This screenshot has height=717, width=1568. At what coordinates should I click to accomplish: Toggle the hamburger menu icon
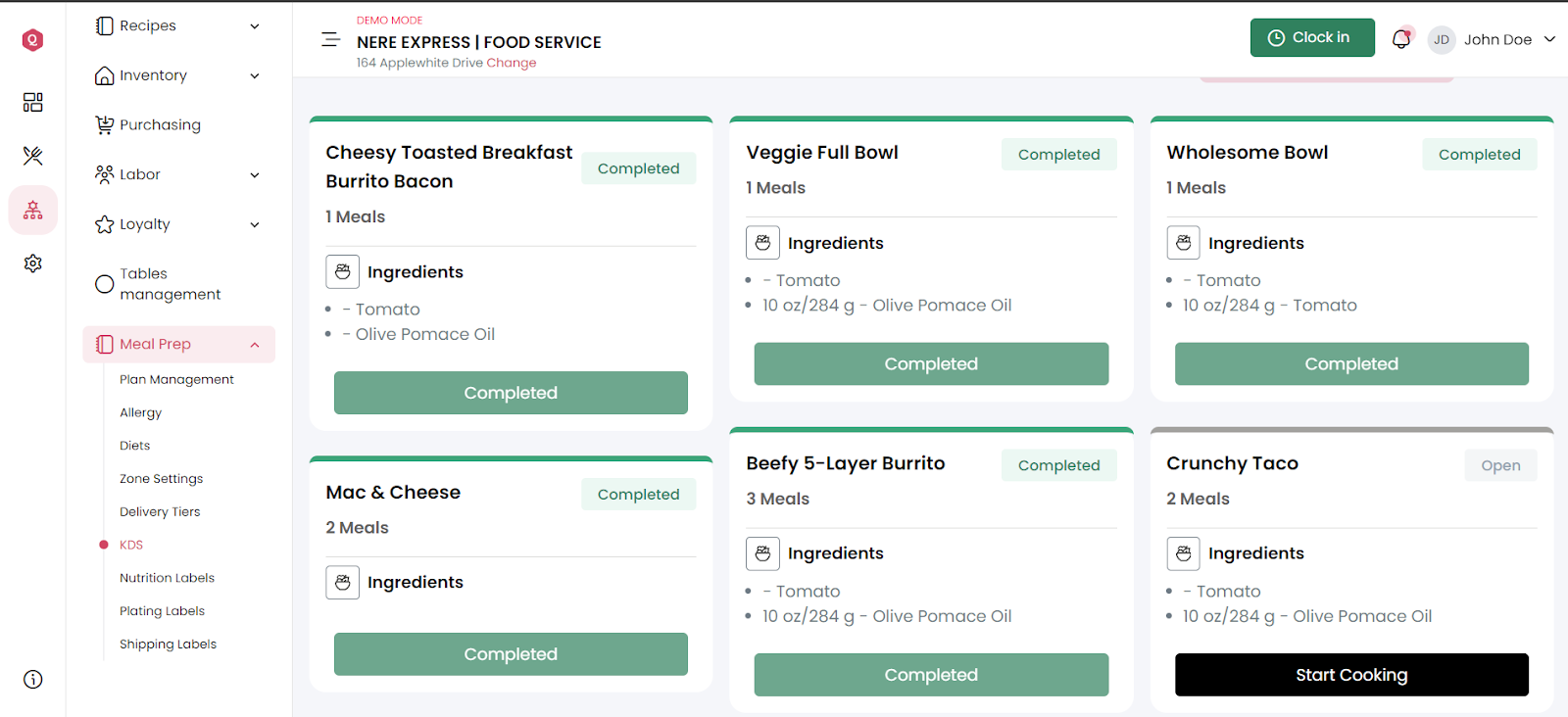pos(330,39)
